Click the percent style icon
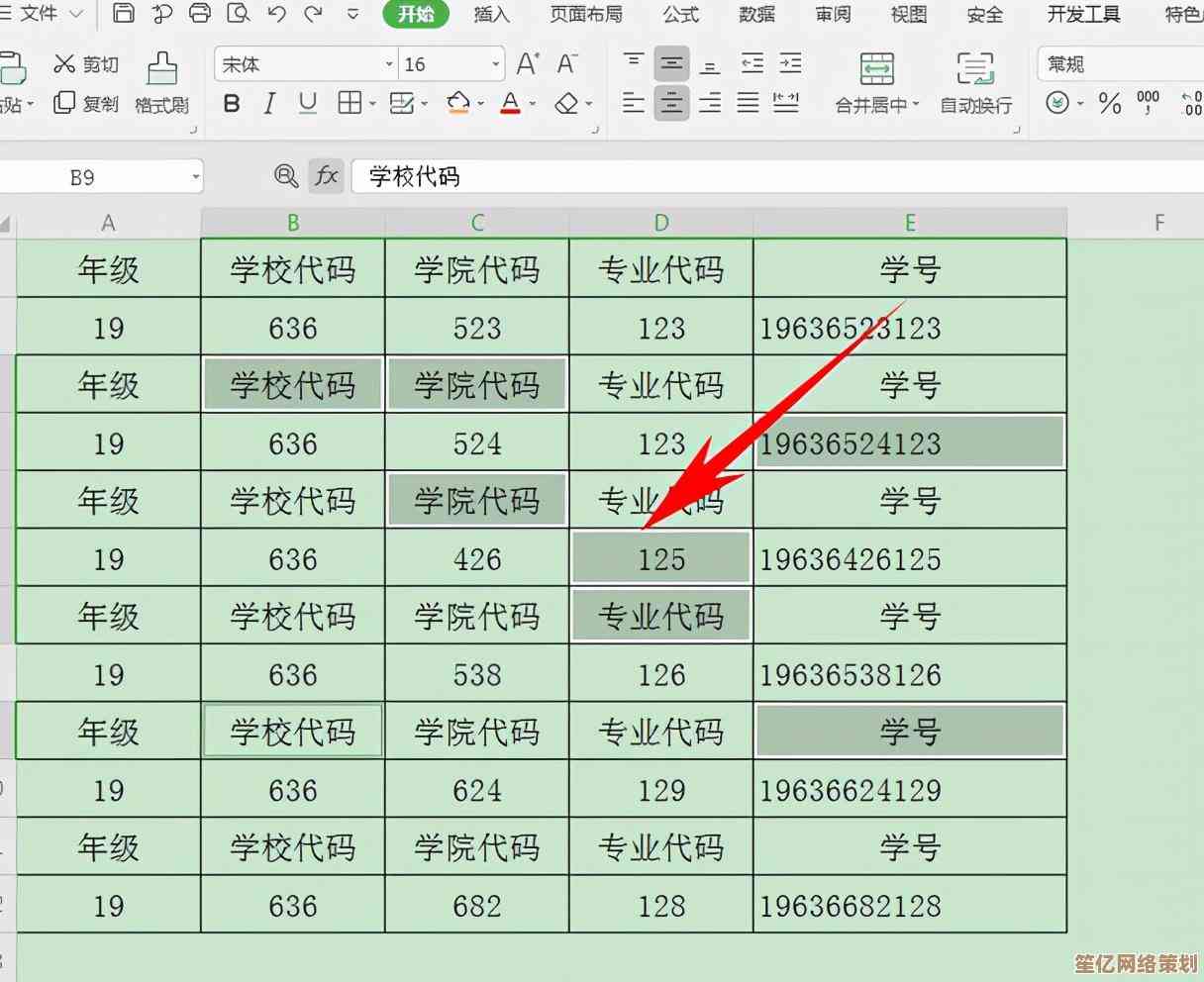1204x982 pixels. click(1110, 103)
